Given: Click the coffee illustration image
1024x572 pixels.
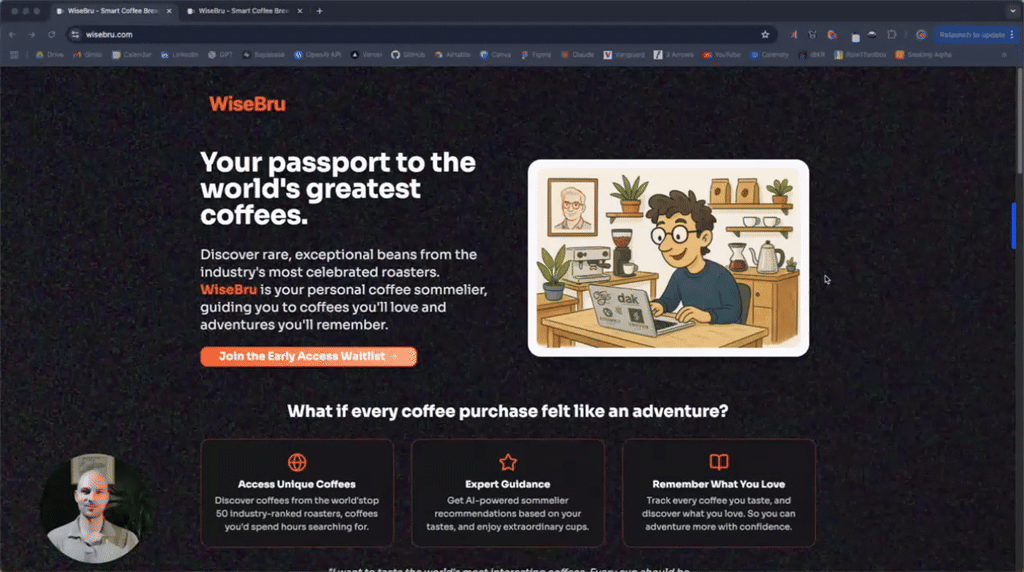Looking at the screenshot, I should click(668, 258).
